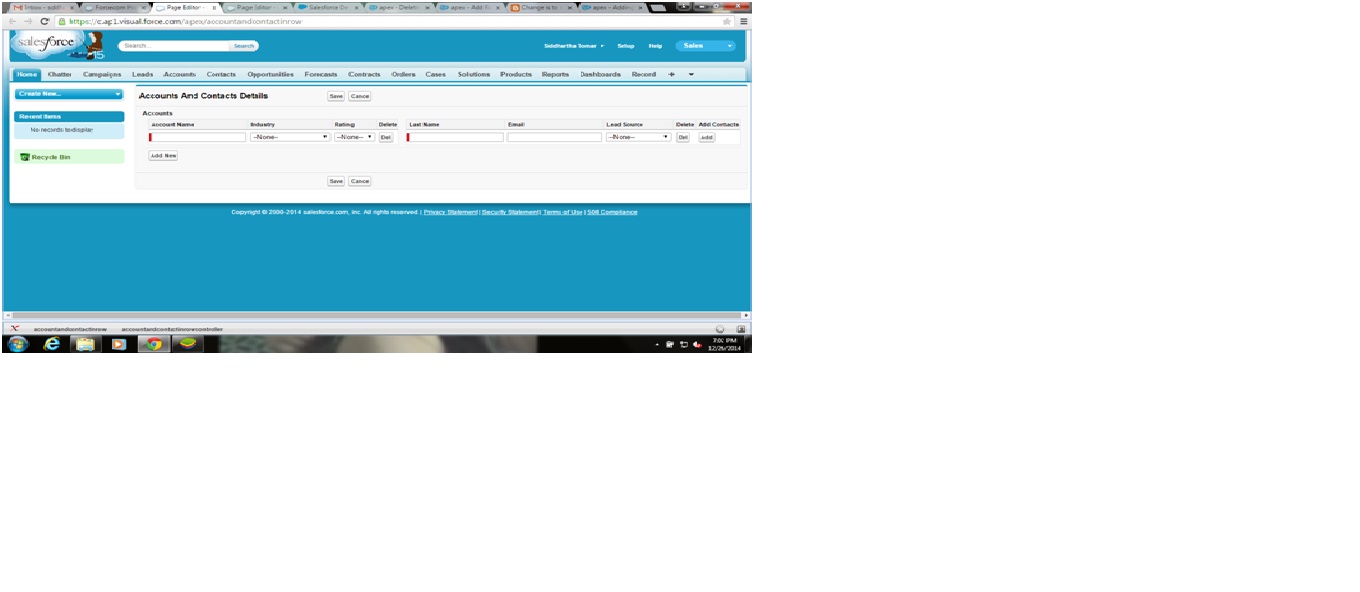Open the Windows Start menu
Viewport: 1360px width, 592px height.
(18, 344)
